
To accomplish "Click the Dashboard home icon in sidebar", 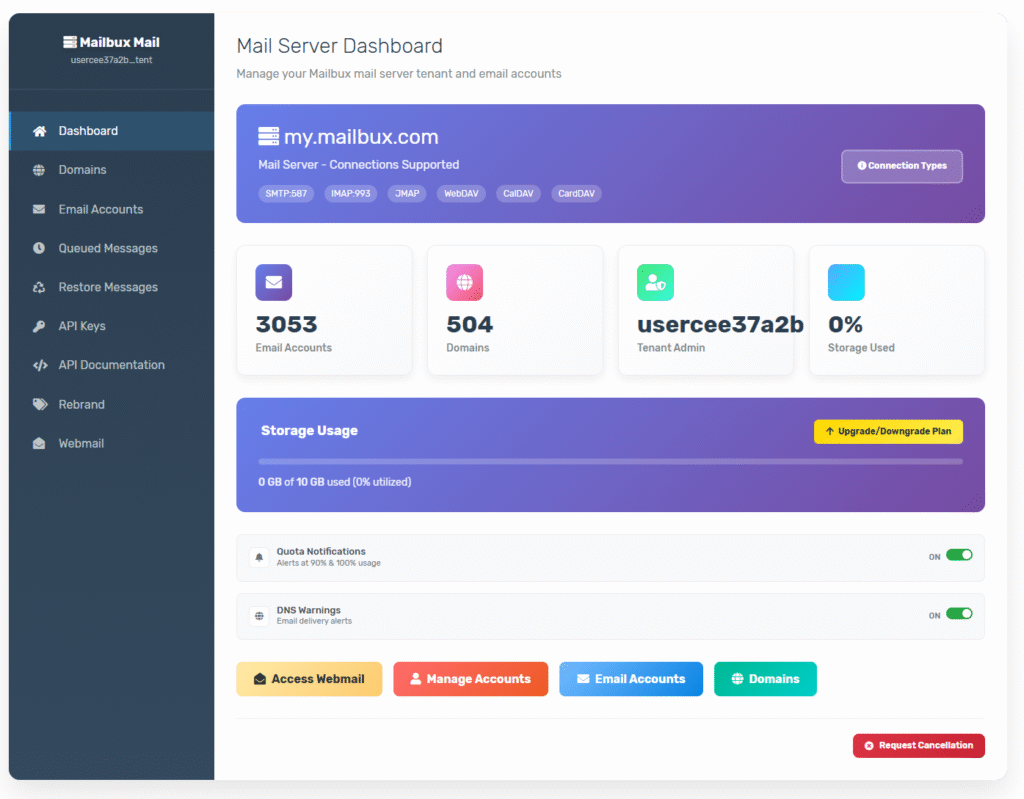I will [39, 131].
